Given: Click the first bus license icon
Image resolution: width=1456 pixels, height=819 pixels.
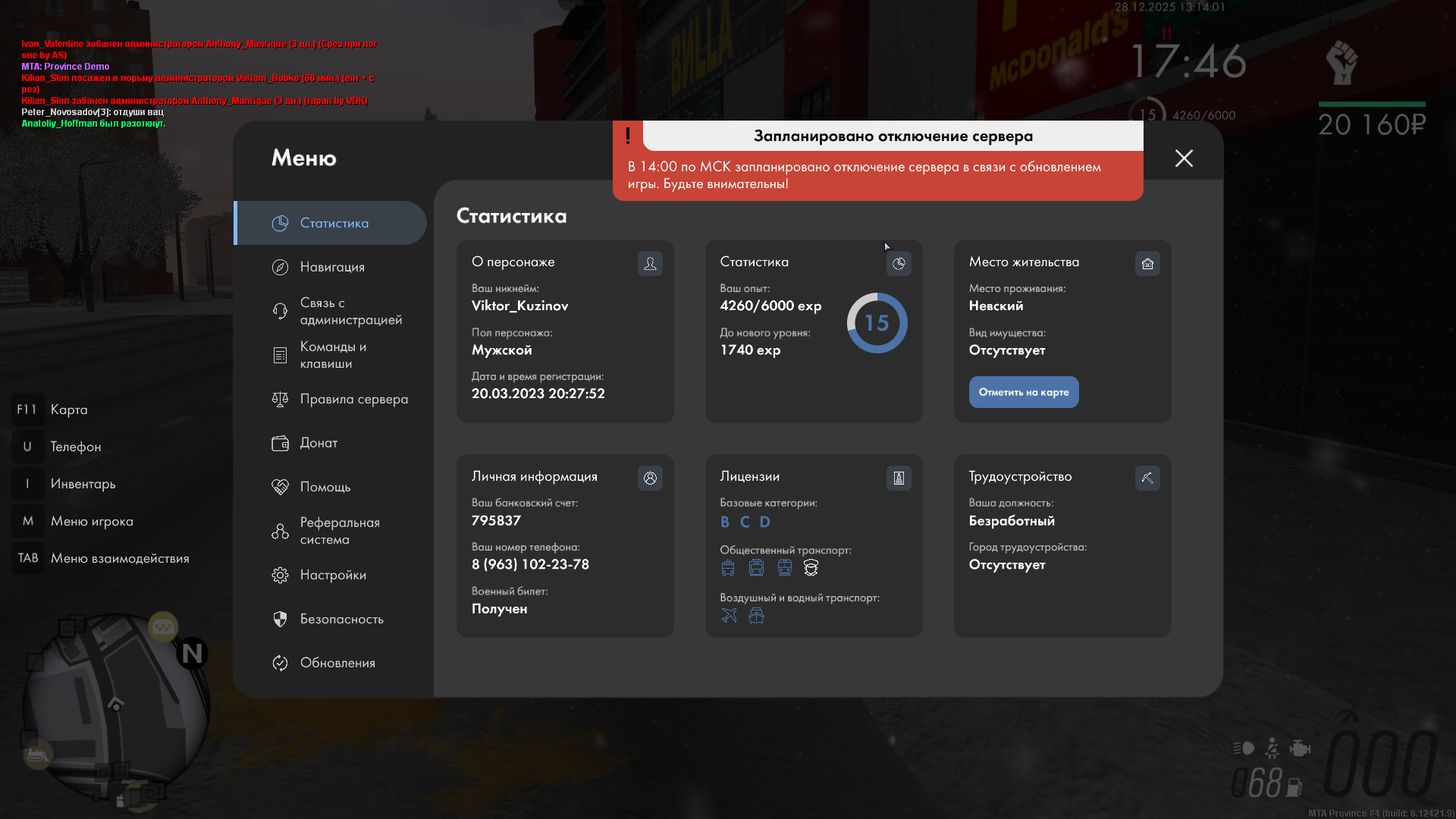Looking at the screenshot, I should tap(728, 568).
